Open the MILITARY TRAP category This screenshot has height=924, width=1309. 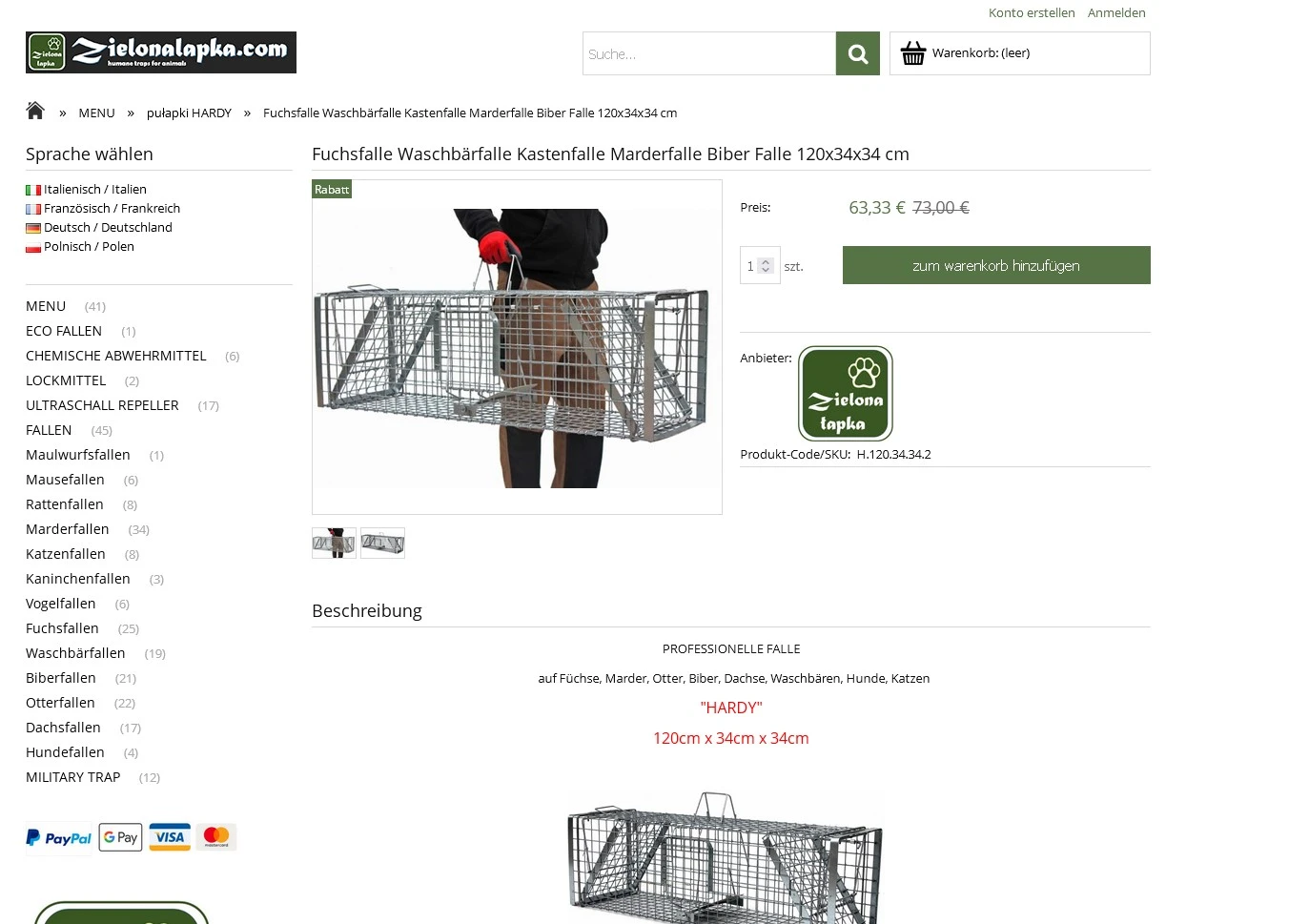click(73, 777)
